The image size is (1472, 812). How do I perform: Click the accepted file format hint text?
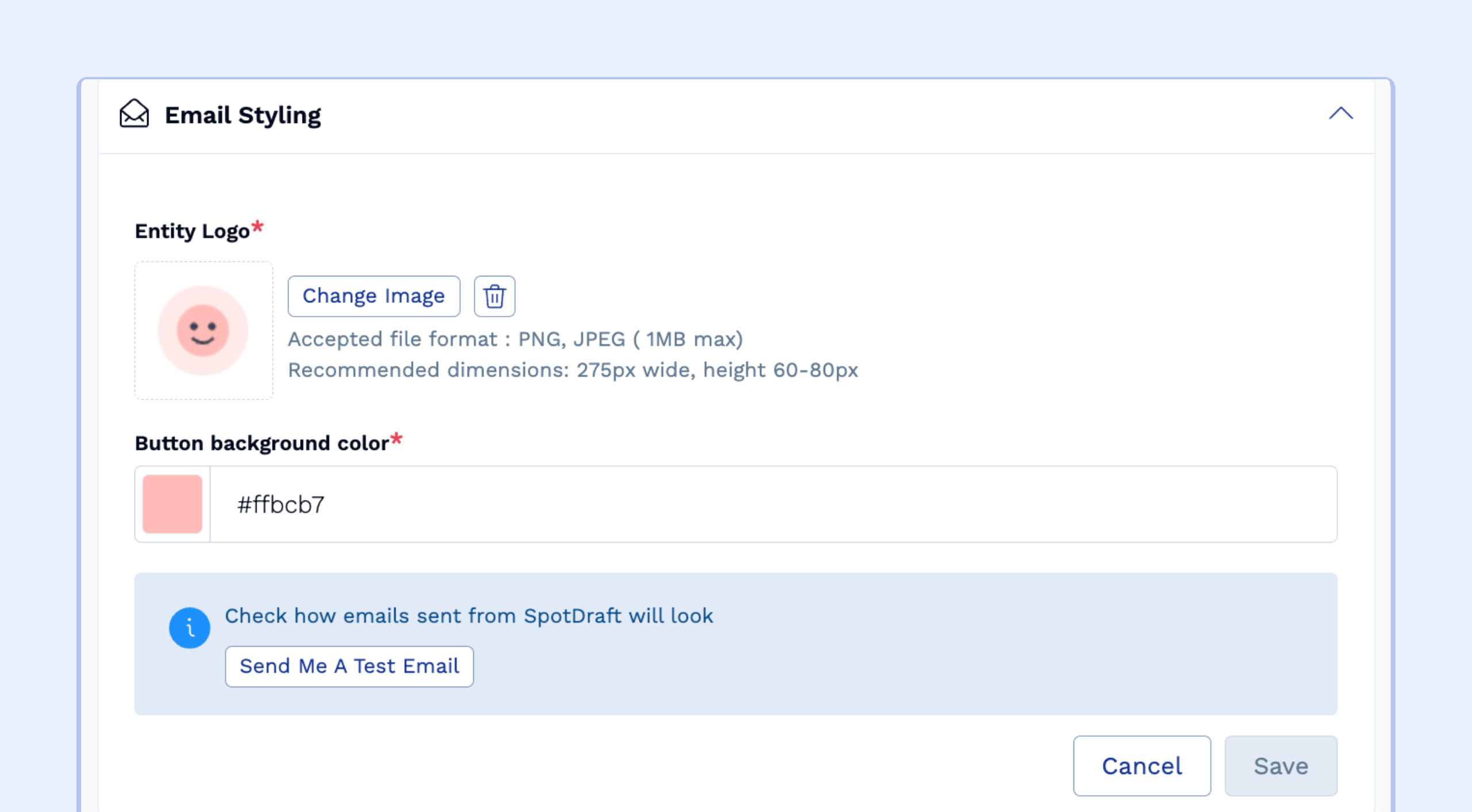tap(515, 339)
